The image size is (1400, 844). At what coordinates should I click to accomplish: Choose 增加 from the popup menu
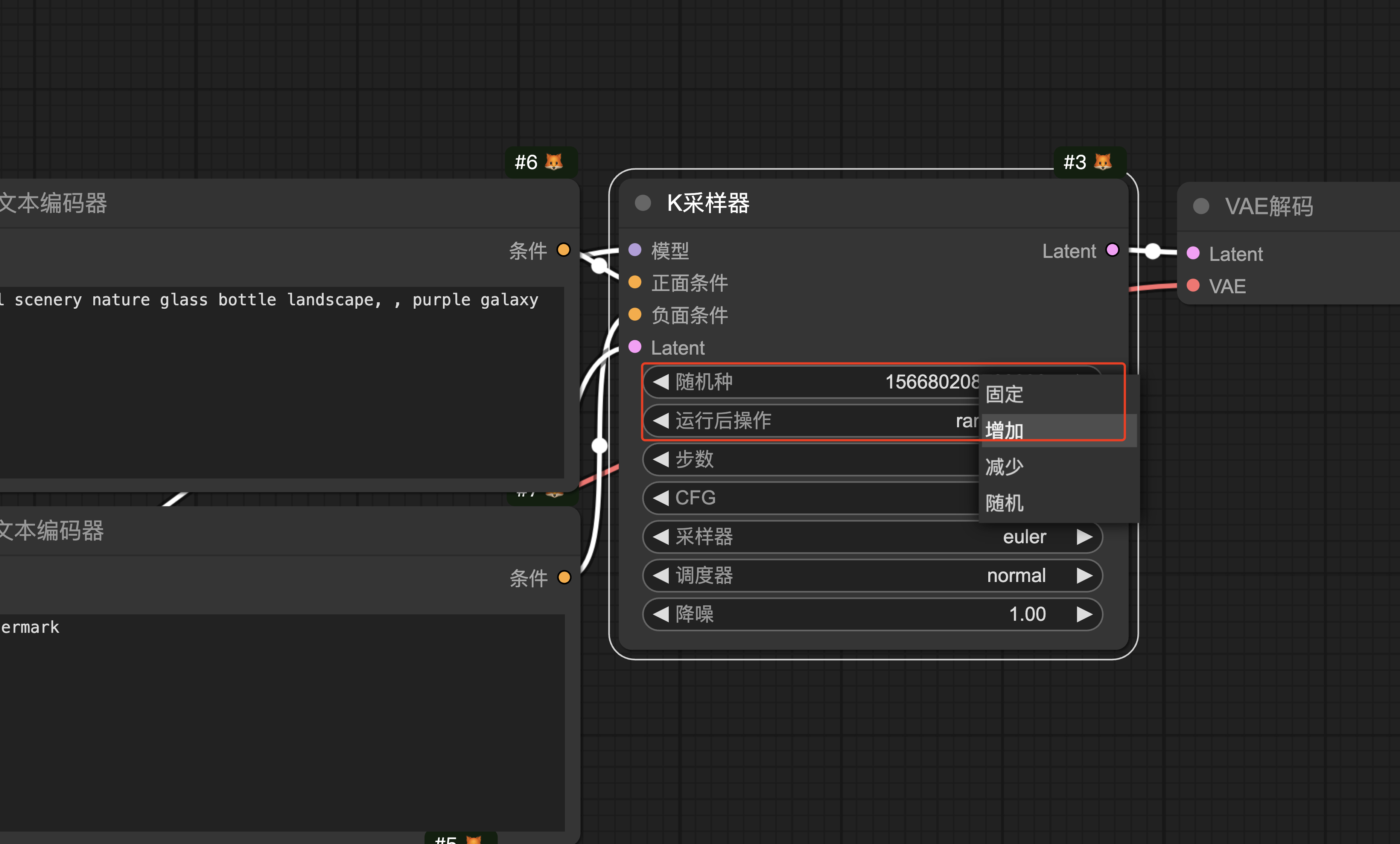point(1058,430)
